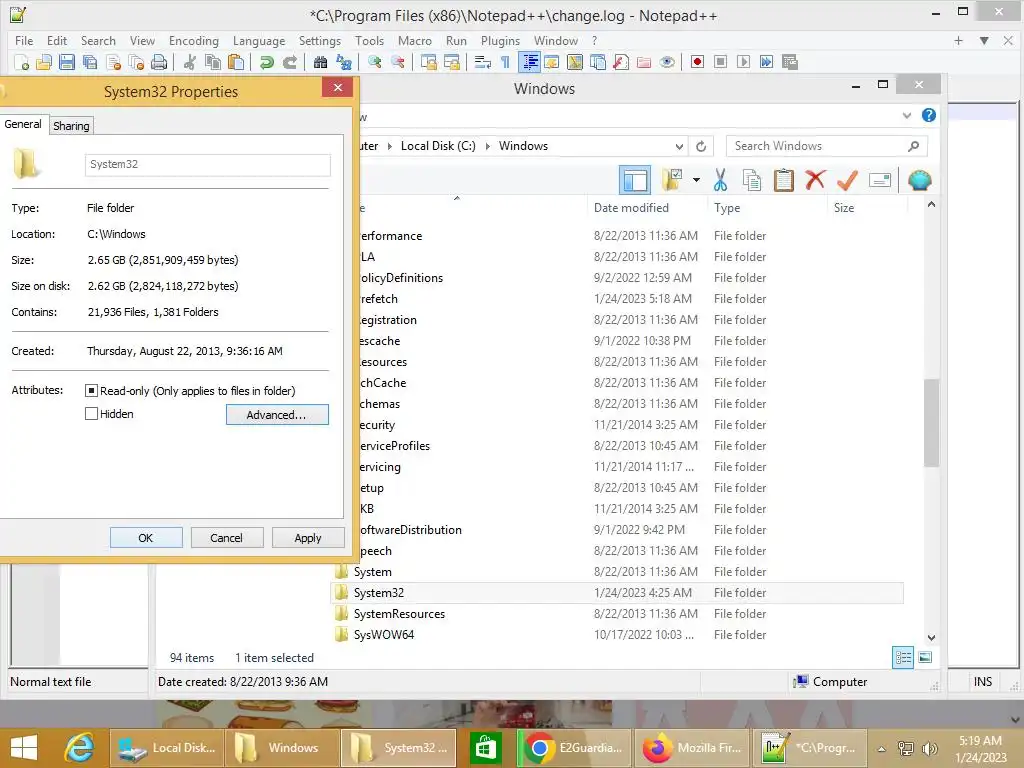Open Find with the binoculars icon
Image resolution: width=1024 pixels, height=768 pixels.
coord(320,62)
